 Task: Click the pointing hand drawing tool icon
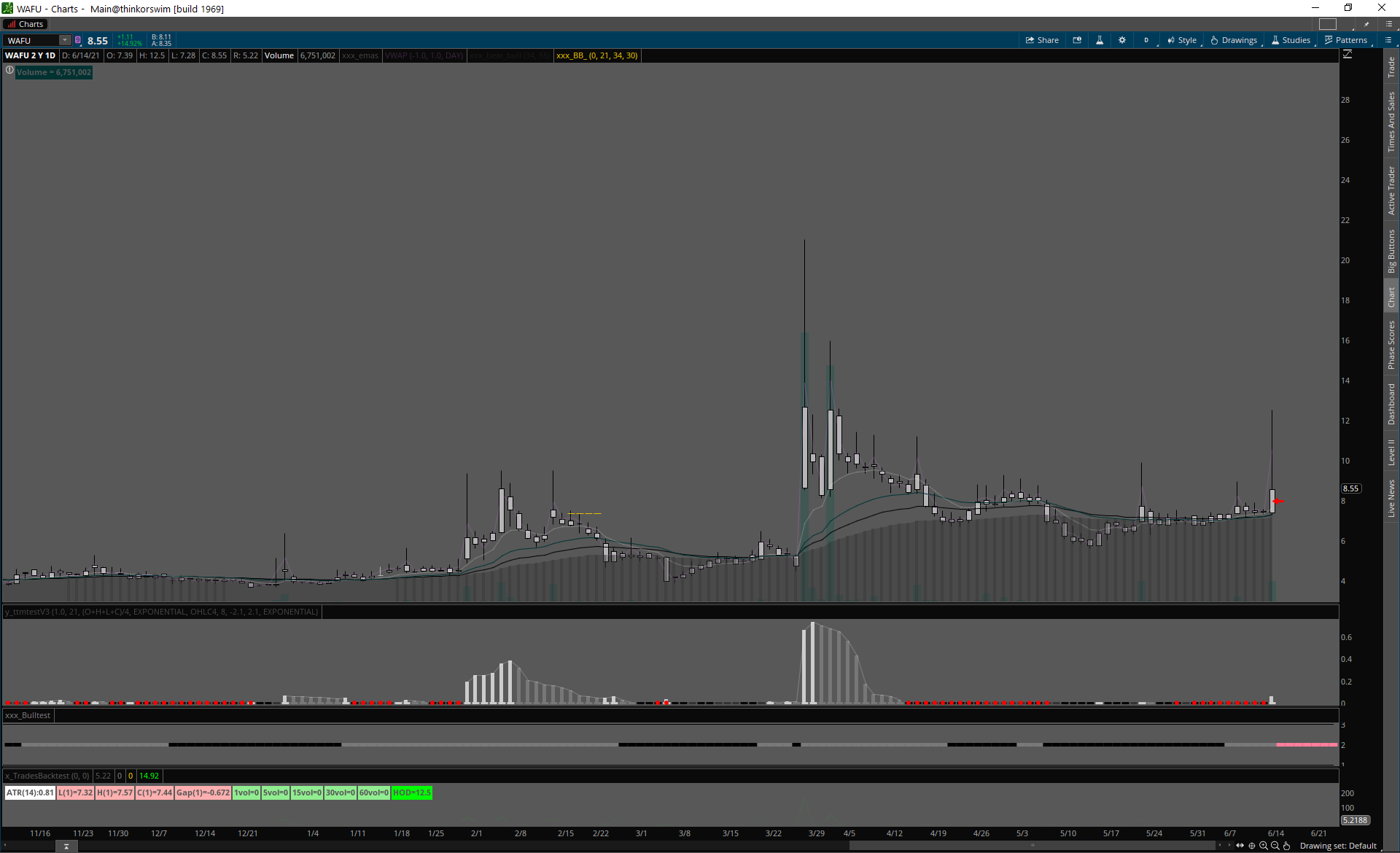coord(1287,846)
